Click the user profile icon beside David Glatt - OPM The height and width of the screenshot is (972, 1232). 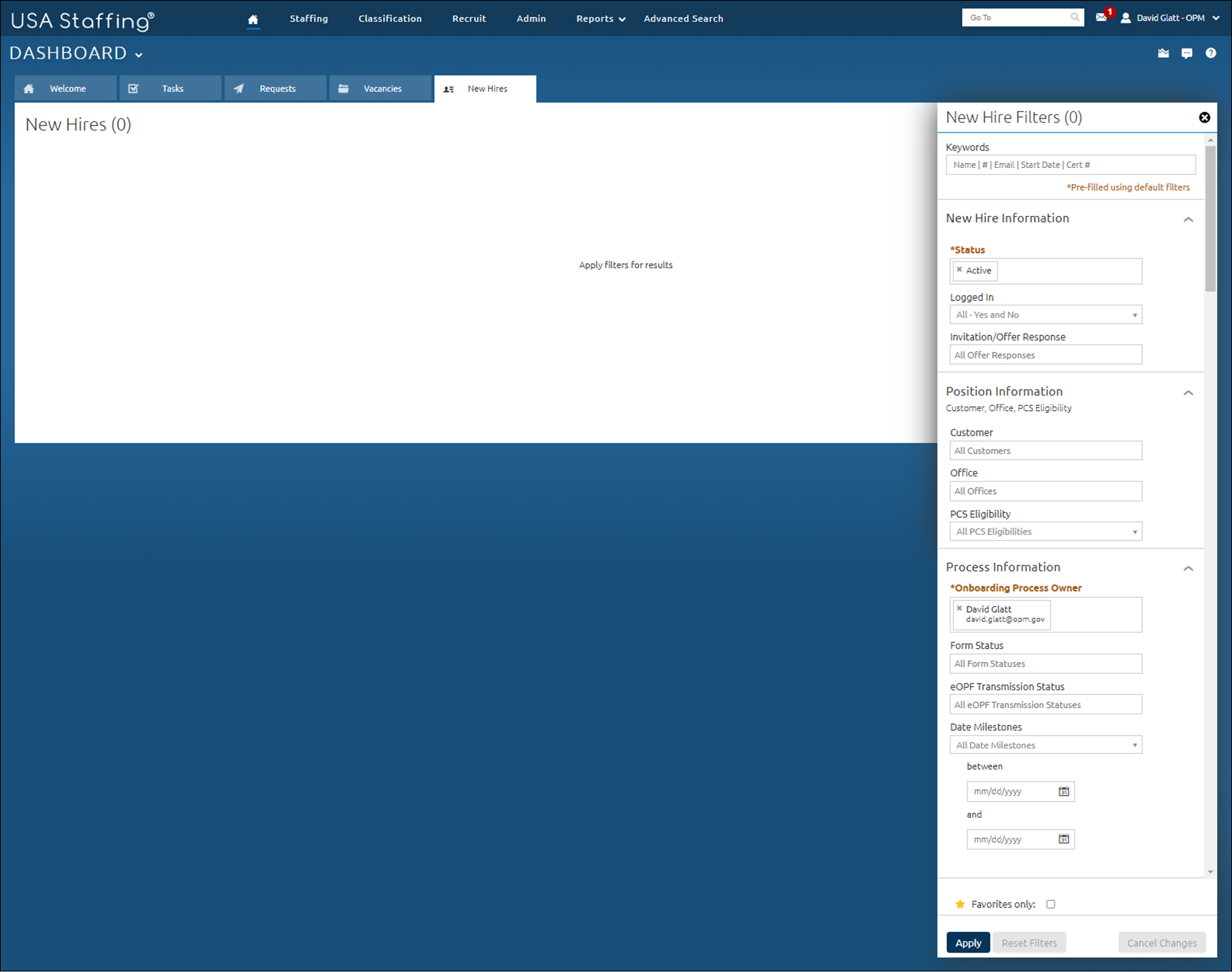point(1126,18)
